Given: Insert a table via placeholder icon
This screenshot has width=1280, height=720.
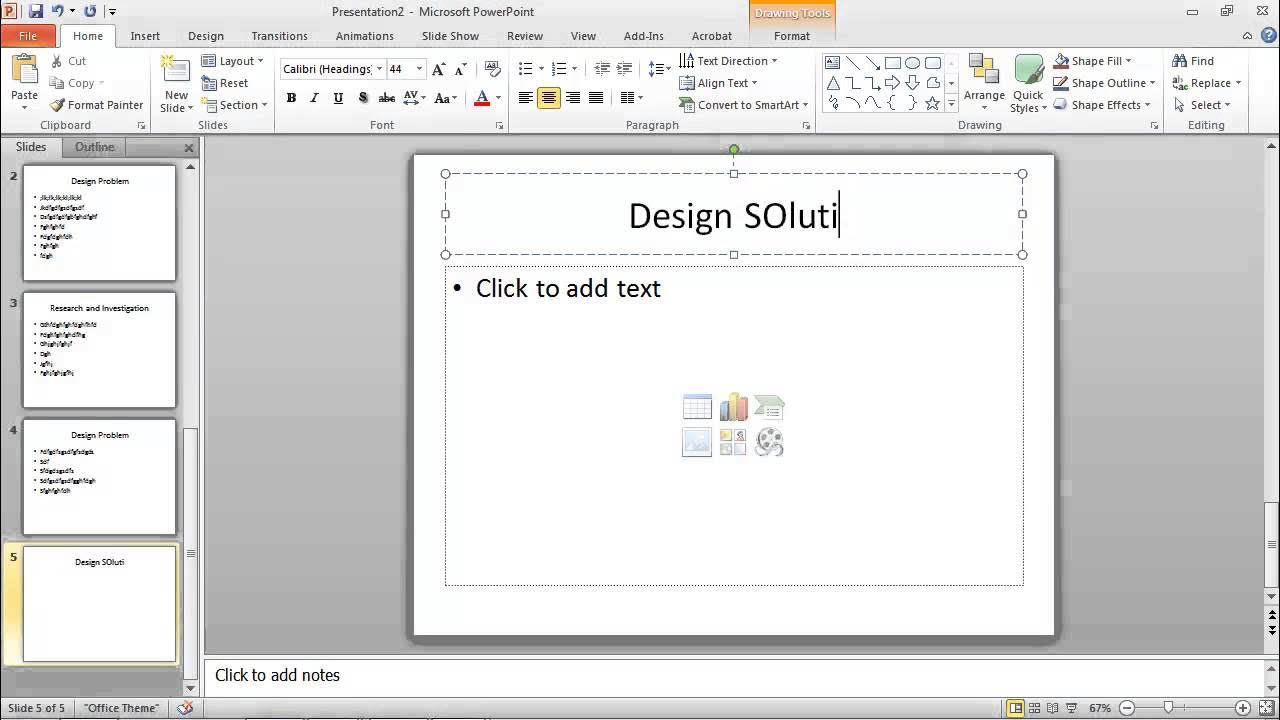Looking at the screenshot, I should [697, 407].
